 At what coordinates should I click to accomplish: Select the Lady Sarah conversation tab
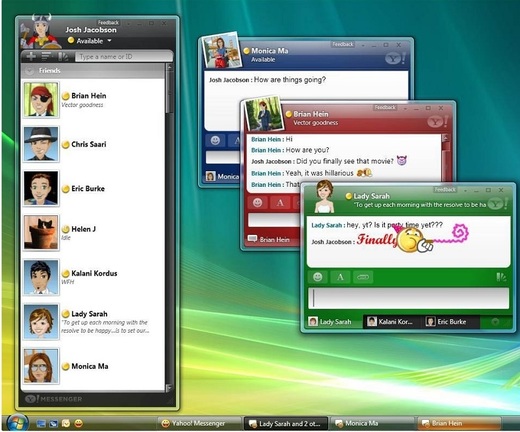(334, 322)
